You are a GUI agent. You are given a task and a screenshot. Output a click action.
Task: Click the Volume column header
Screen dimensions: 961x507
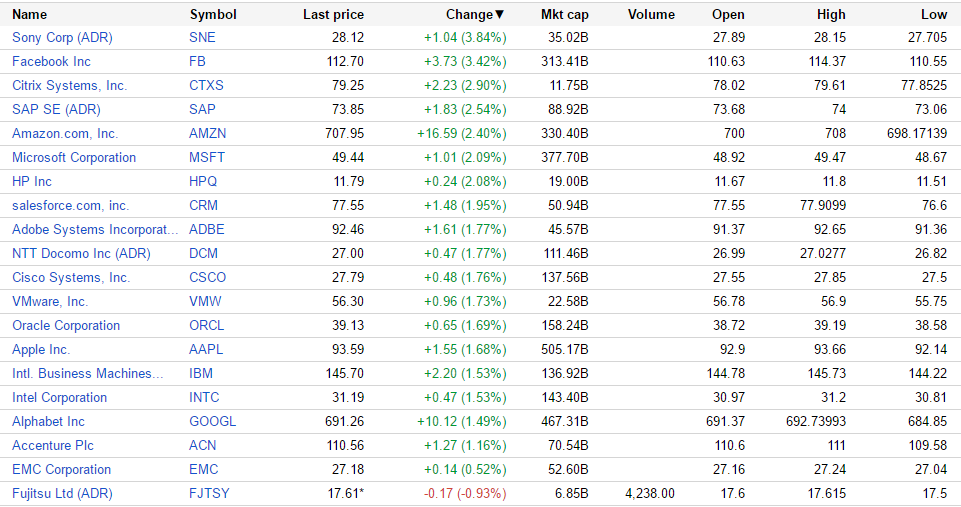[x=651, y=15]
